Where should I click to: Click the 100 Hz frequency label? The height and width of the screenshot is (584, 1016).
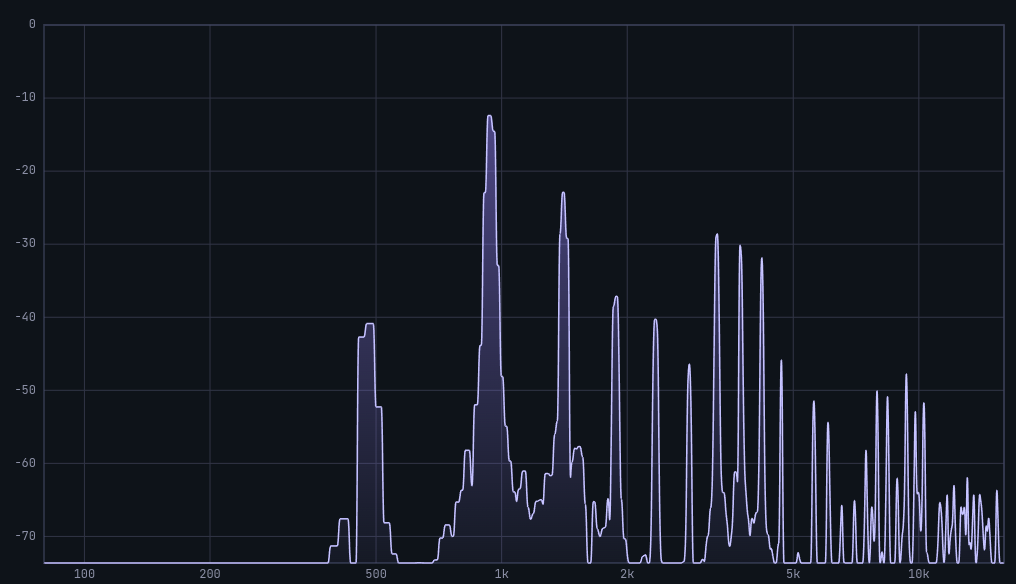click(84, 574)
